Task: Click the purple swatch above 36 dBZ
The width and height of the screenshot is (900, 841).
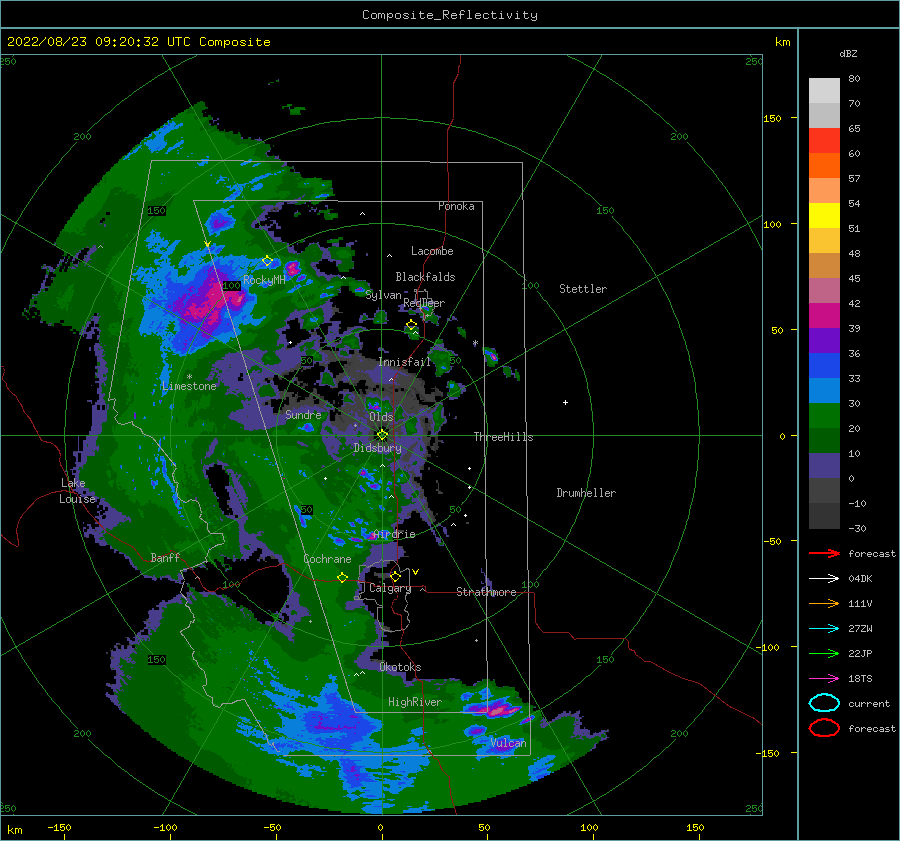Action: 824,340
